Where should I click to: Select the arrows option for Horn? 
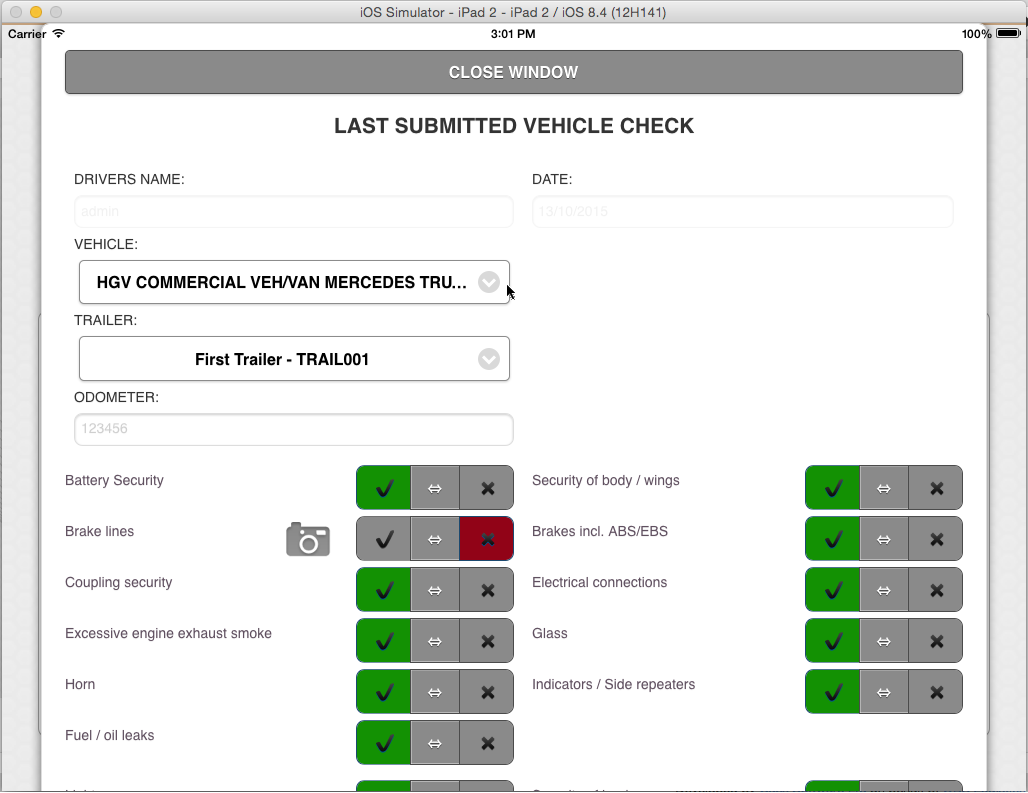click(435, 692)
